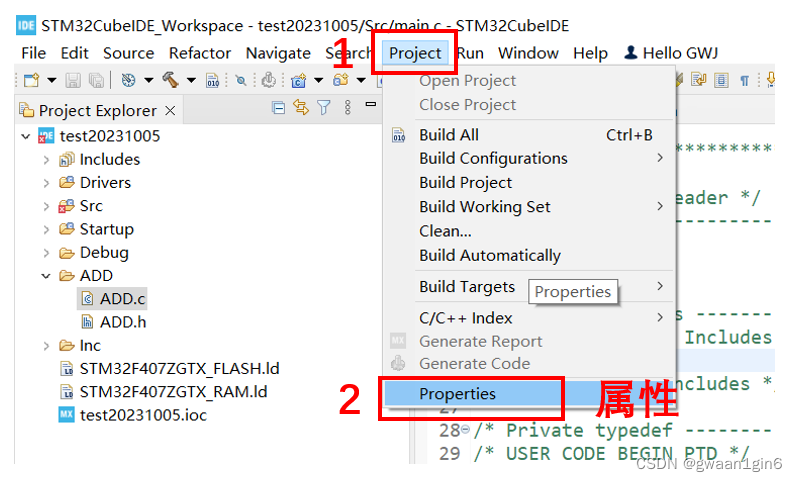Click the build configuration gauge icon
Screen dimensions: 797x482
(128, 80)
